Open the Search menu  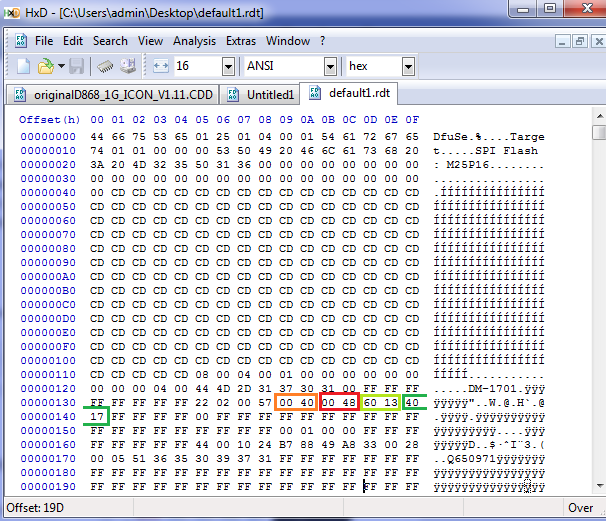coord(110,41)
